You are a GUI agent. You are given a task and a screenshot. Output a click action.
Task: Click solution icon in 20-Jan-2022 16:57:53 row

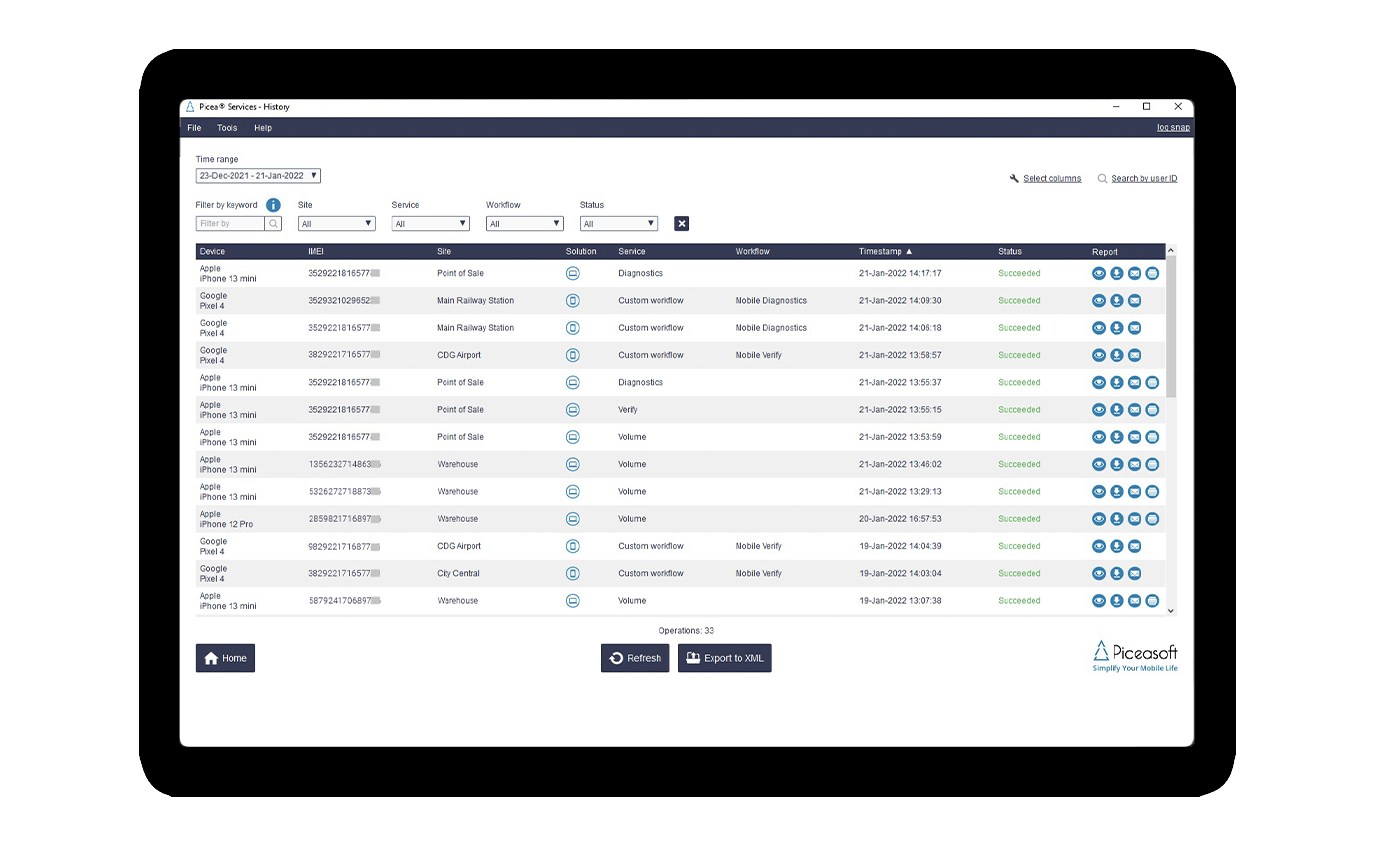(573, 519)
